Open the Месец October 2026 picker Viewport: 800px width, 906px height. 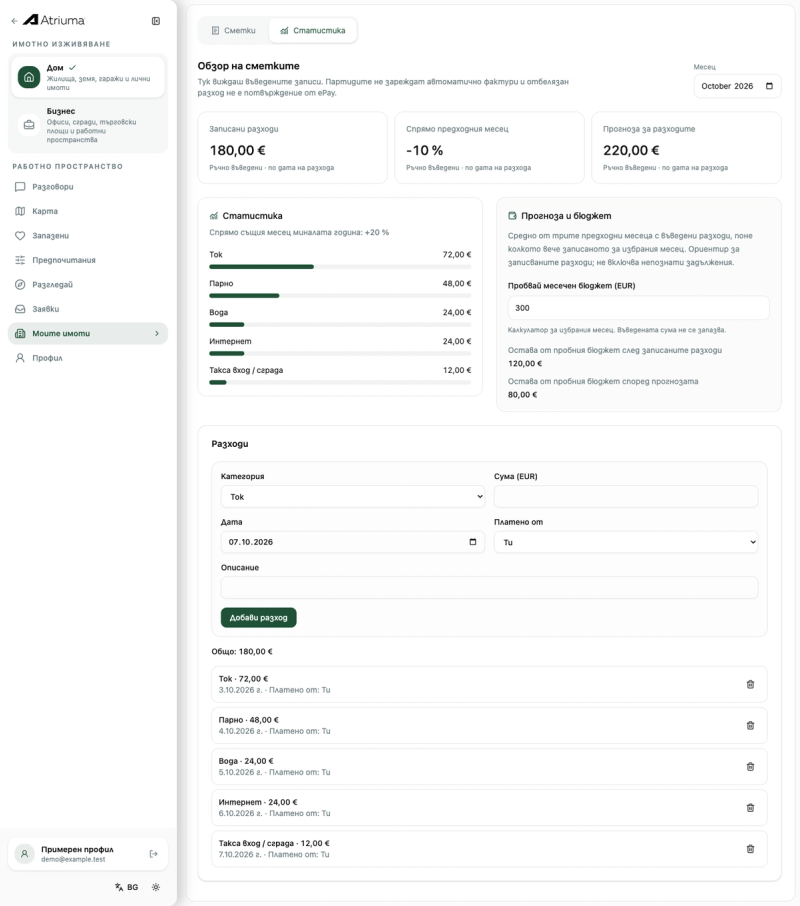tap(737, 86)
